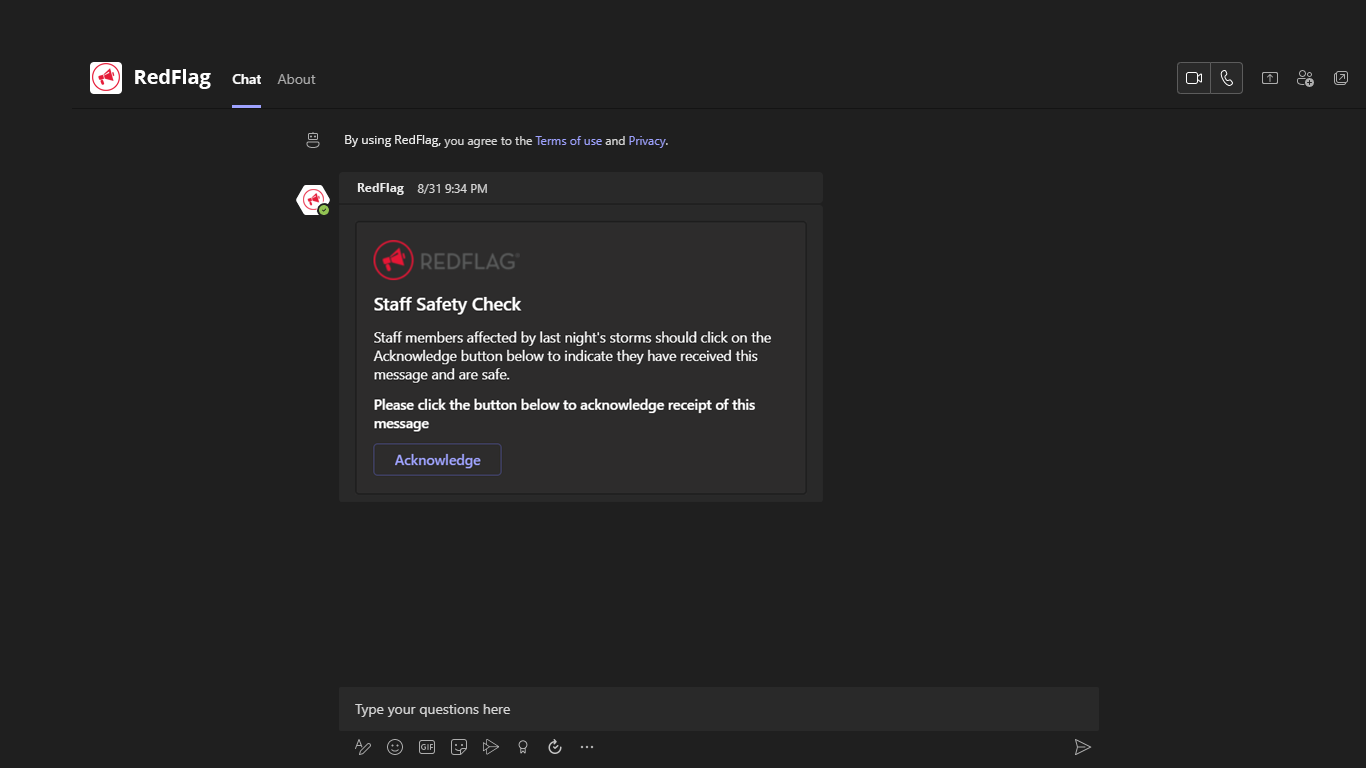1366x768 pixels.
Task: Open the text Format options
Action: tap(363, 747)
